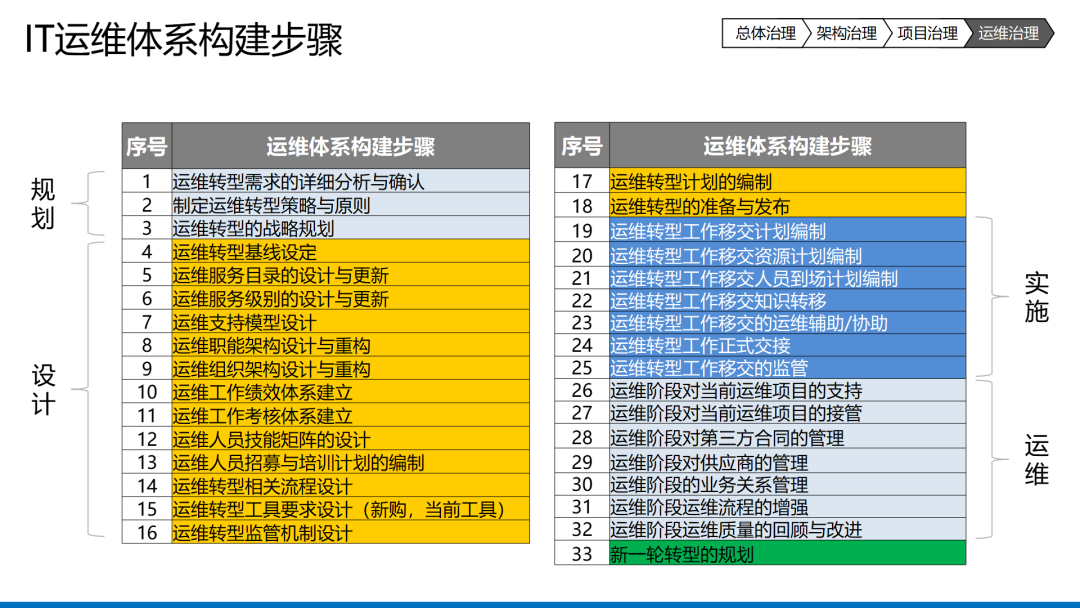The height and width of the screenshot is (608, 1080).
Task: Select row 24 运维转型工作正式交接
Action: tap(760, 345)
